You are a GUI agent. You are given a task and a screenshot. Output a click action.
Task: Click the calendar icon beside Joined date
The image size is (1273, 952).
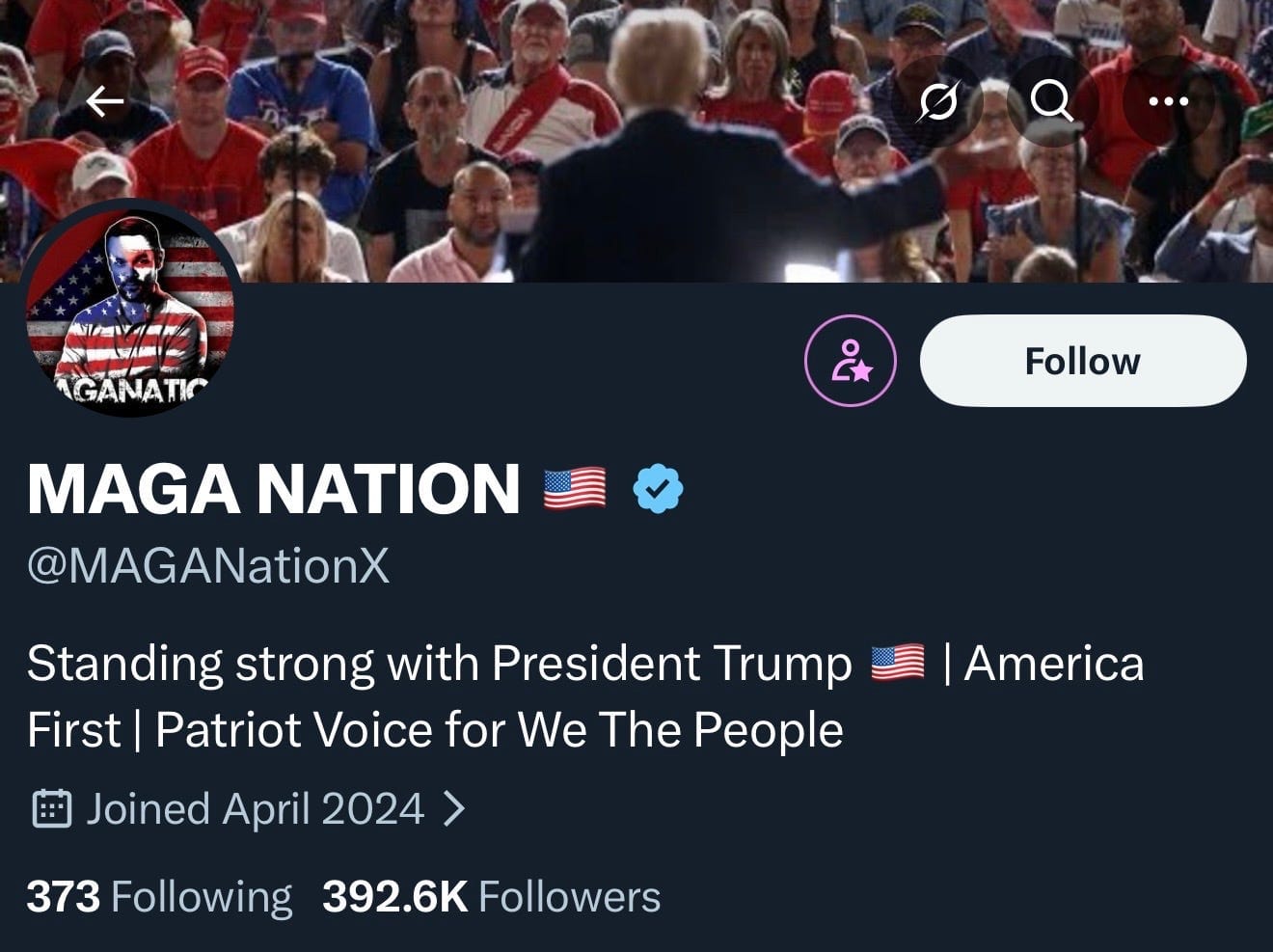[52, 808]
